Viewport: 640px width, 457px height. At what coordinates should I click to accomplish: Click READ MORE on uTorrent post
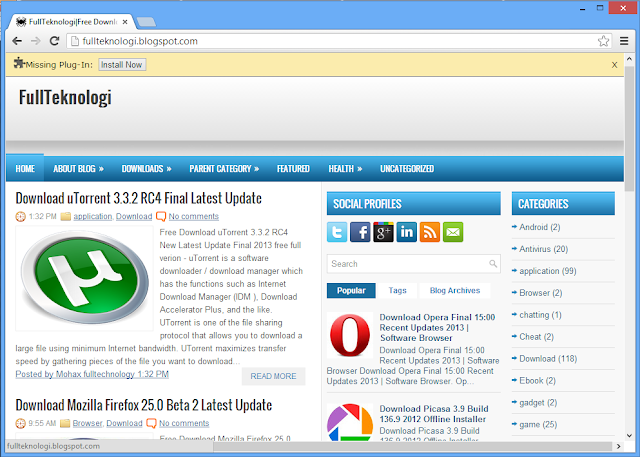273,376
